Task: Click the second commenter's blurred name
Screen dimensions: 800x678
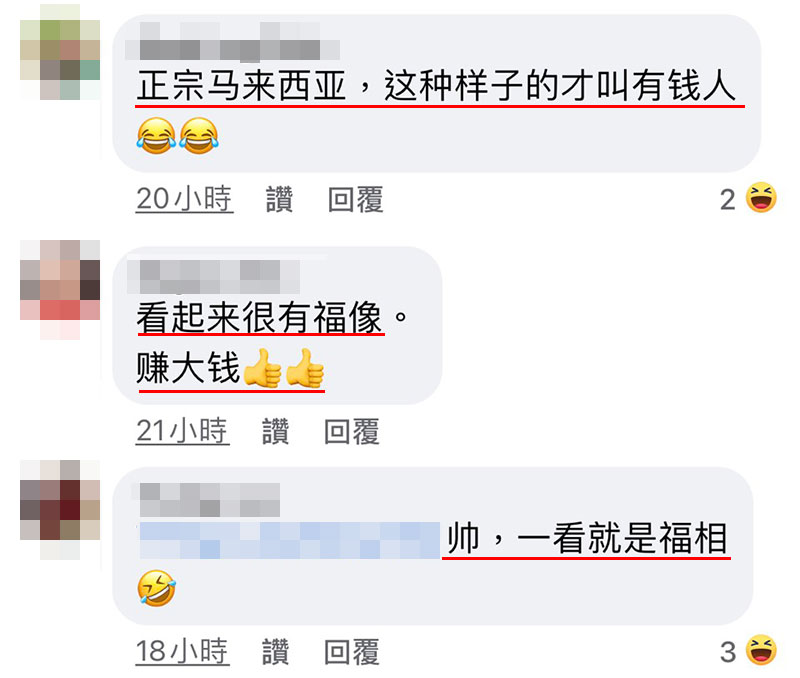Action: [x=213, y=276]
